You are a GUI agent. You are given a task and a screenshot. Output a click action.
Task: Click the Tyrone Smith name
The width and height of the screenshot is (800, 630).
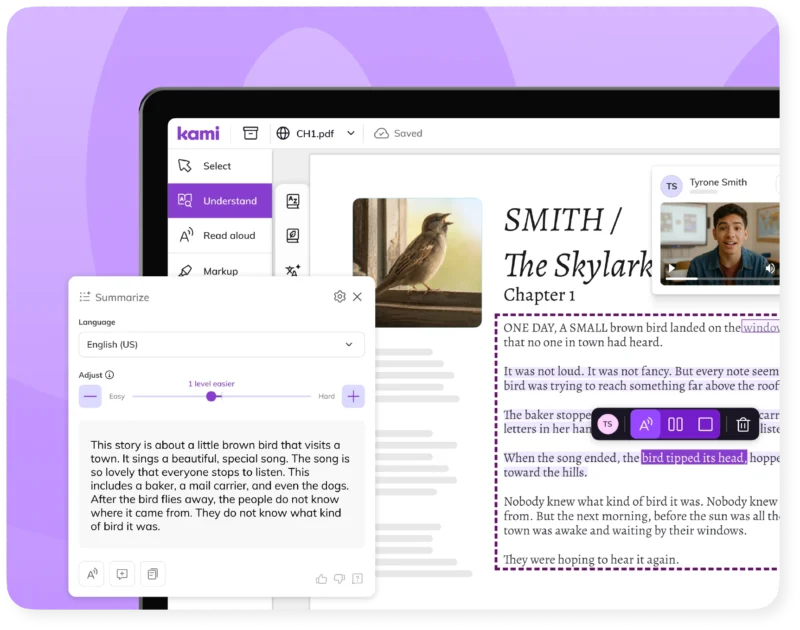(718, 182)
